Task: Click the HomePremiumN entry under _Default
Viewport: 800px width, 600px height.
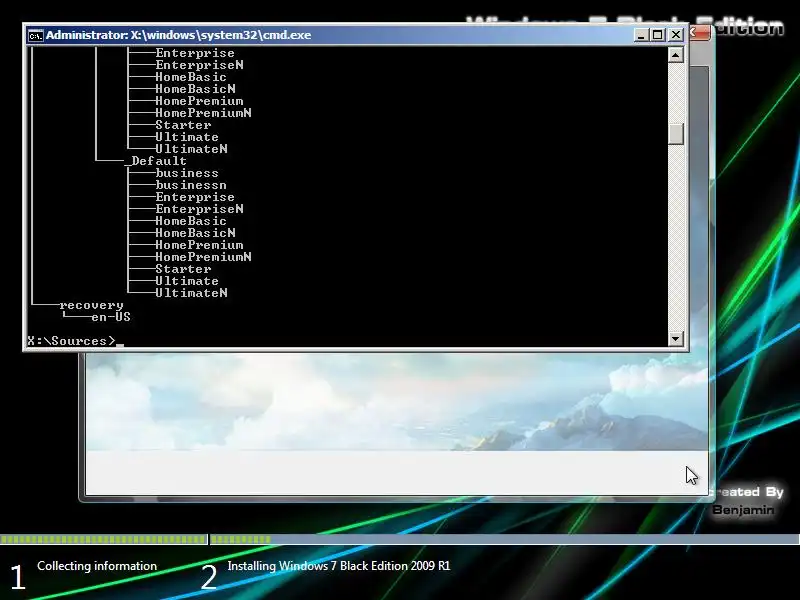Action: [x=203, y=257]
